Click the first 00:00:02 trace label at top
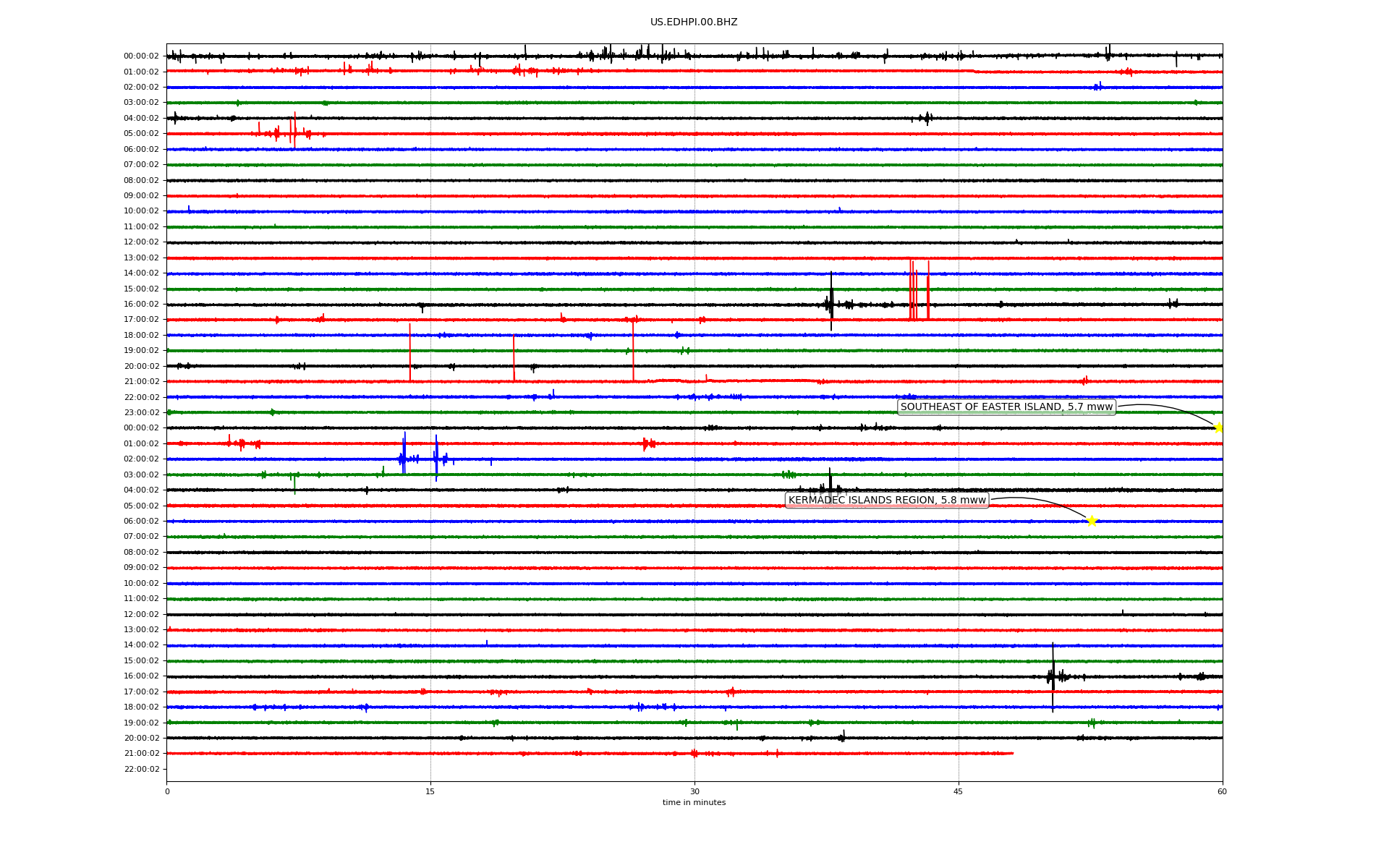The width and height of the screenshot is (1389, 868). point(141,56)
